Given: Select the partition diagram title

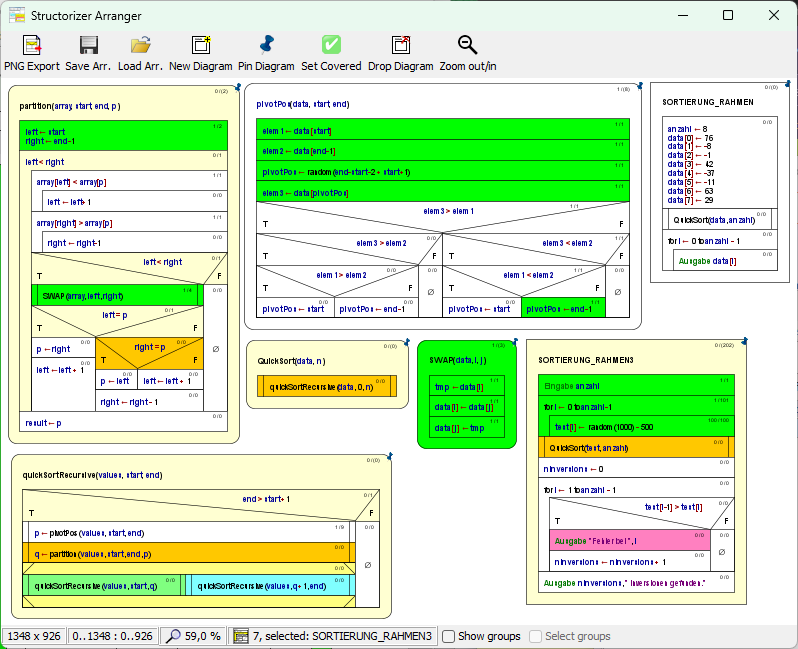Looking at the screenshot, I should coord(70,106).
